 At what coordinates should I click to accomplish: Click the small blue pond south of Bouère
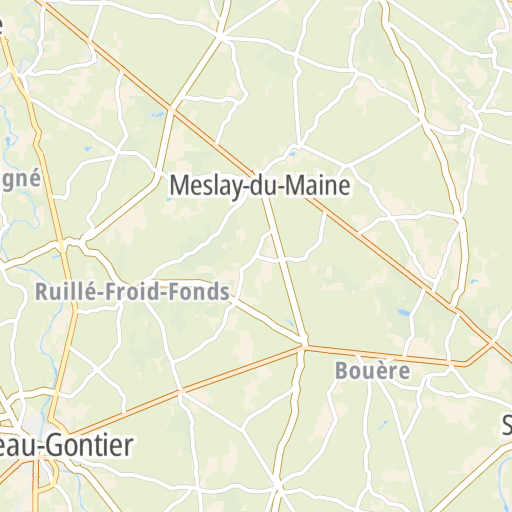[x=383, y=425]
